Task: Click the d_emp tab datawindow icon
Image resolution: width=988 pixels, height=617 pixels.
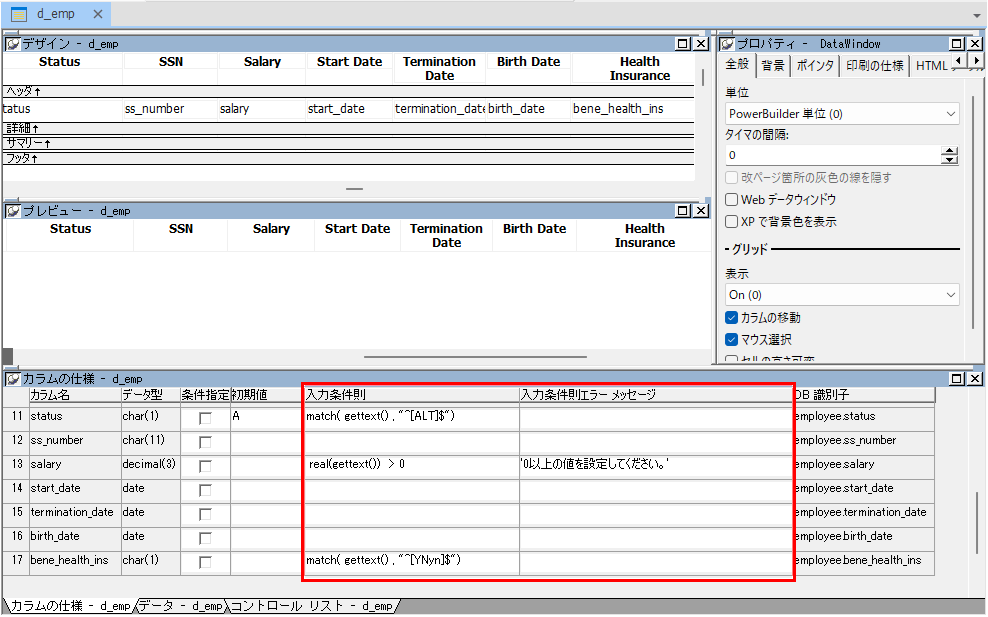Action: click(19, 14)
